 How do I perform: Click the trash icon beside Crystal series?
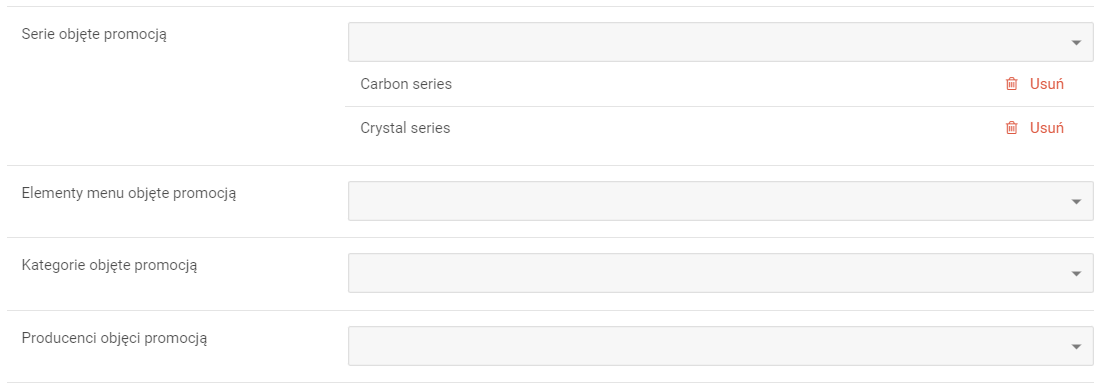point(1011,128)
